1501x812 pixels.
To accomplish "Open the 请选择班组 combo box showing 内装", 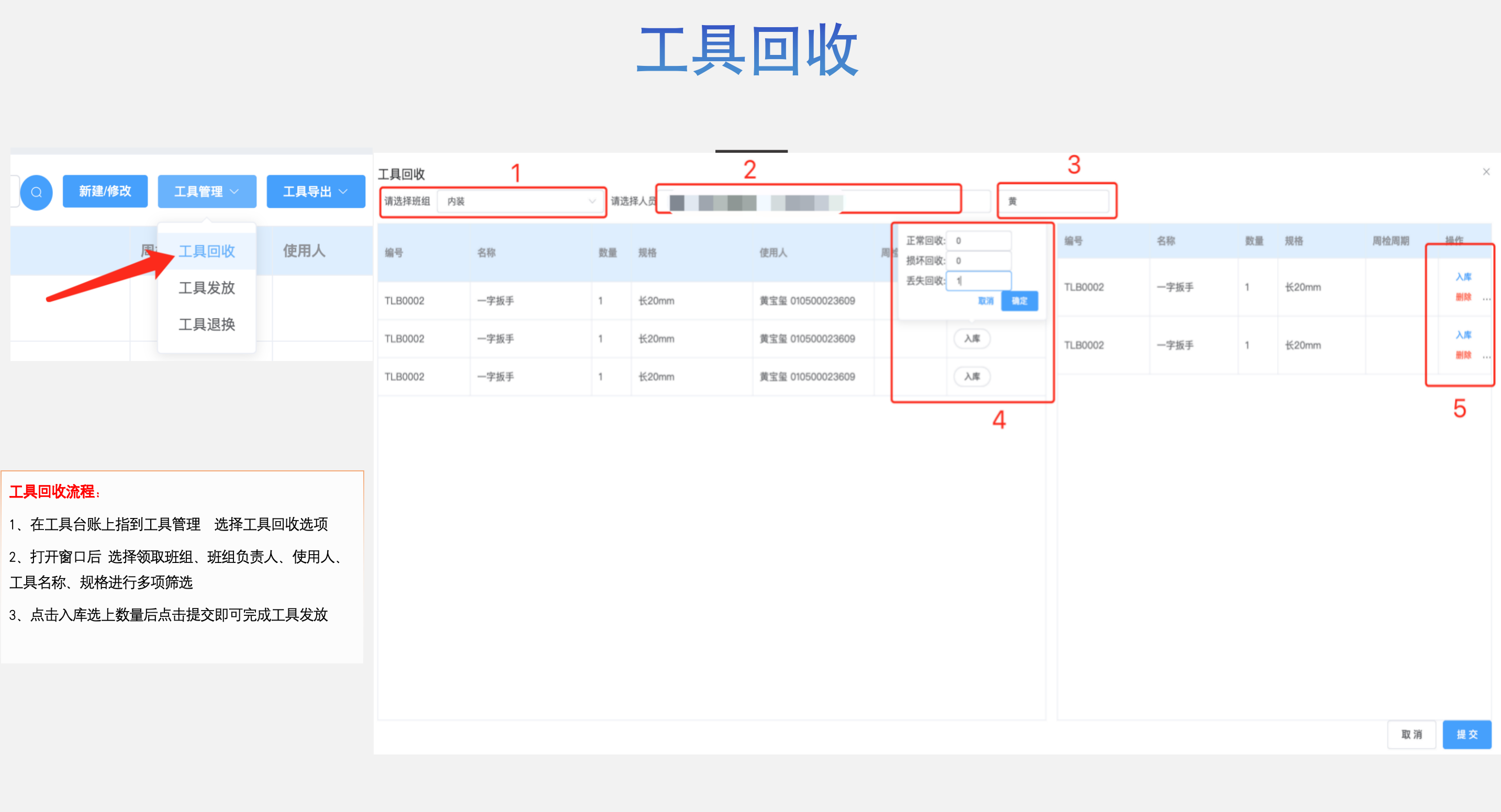I will [x=520, y=201].
